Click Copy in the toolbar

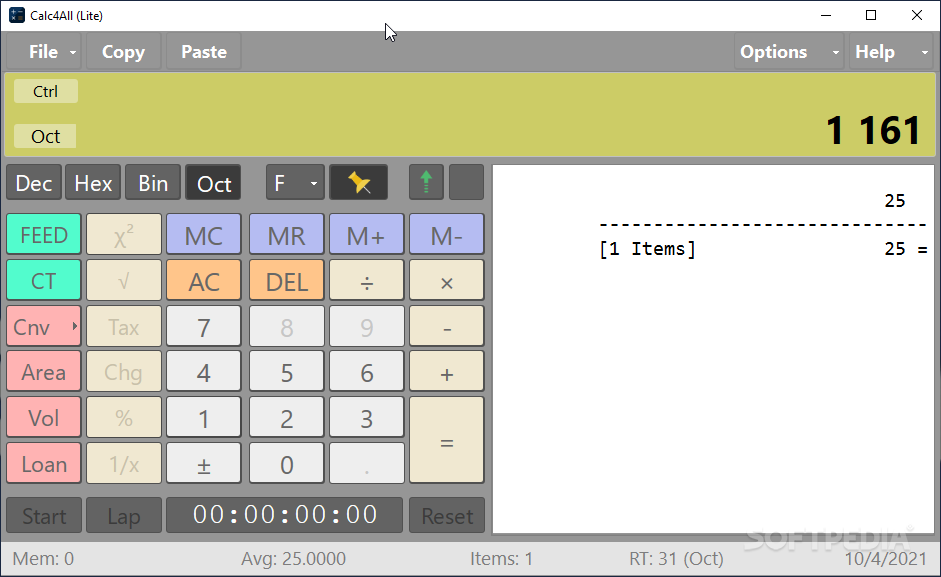[x=124, y=52]
